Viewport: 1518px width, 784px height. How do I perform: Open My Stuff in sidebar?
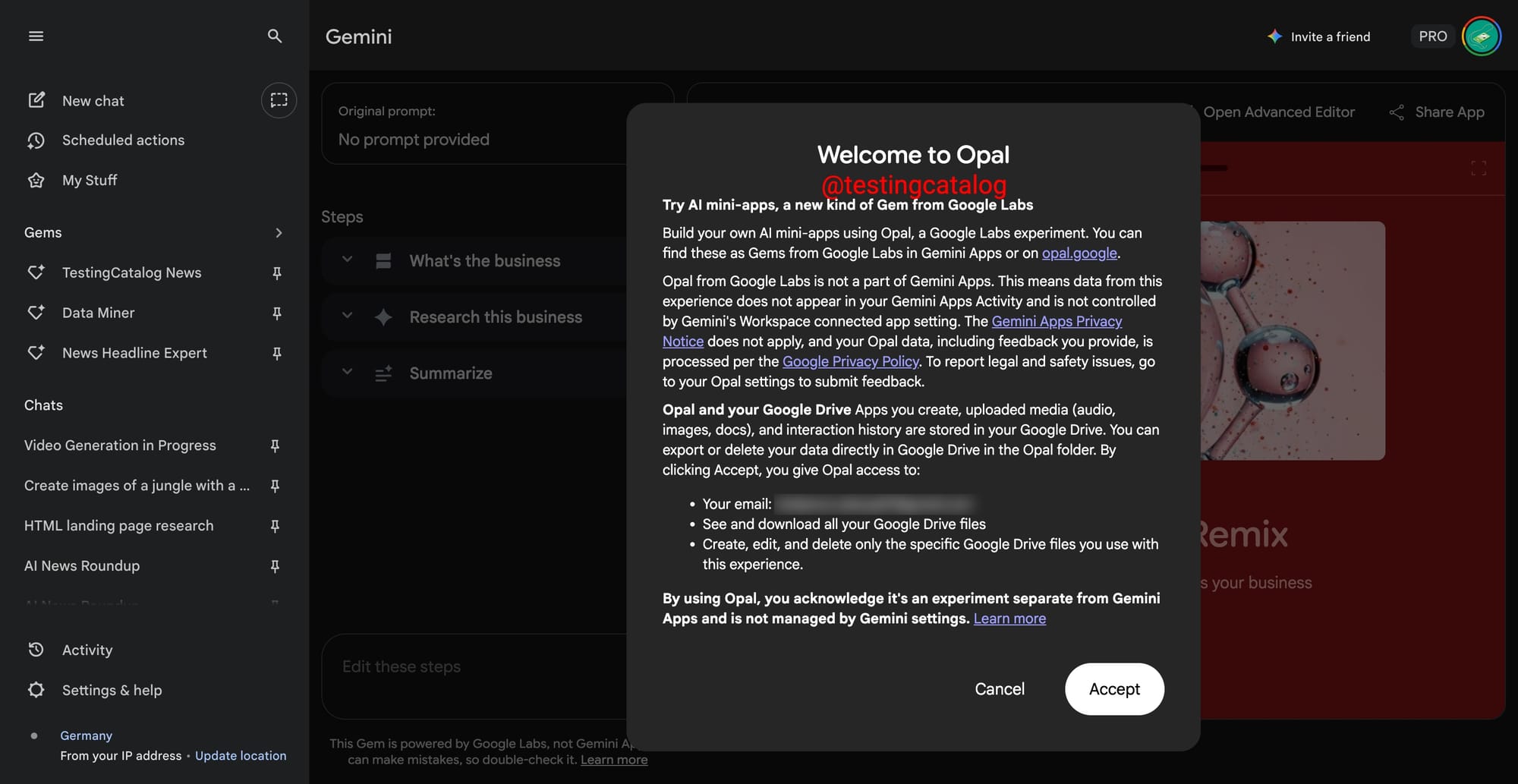point(90,181)
